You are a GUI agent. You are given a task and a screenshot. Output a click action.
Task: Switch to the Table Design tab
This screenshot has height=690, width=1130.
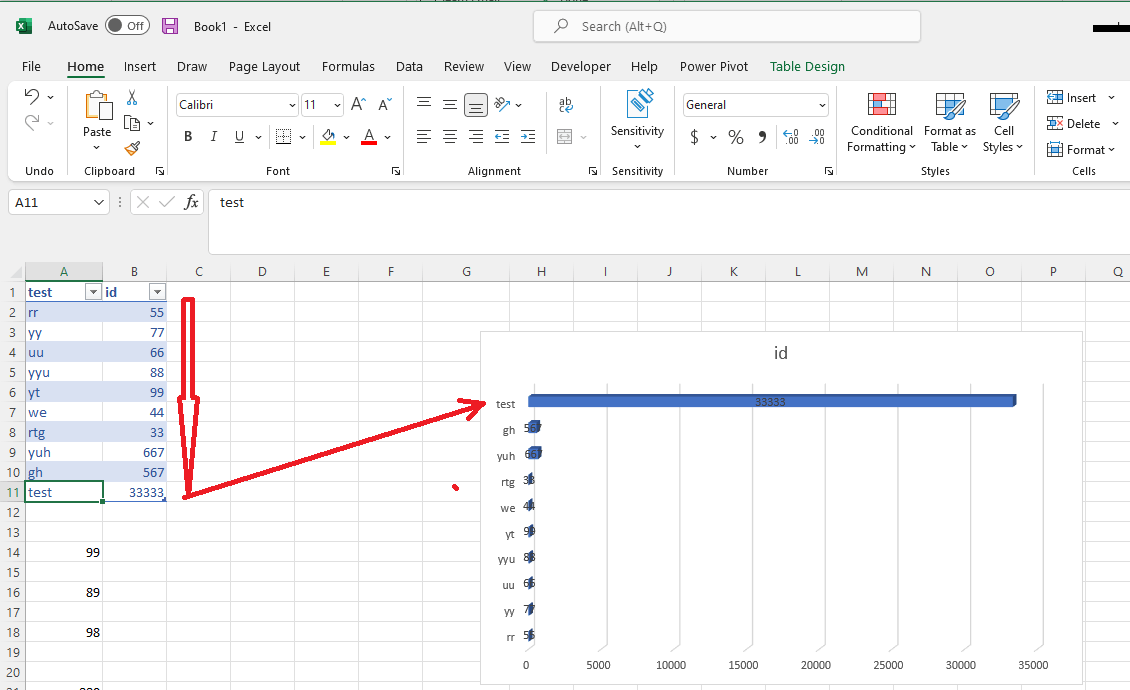[807, 66]
